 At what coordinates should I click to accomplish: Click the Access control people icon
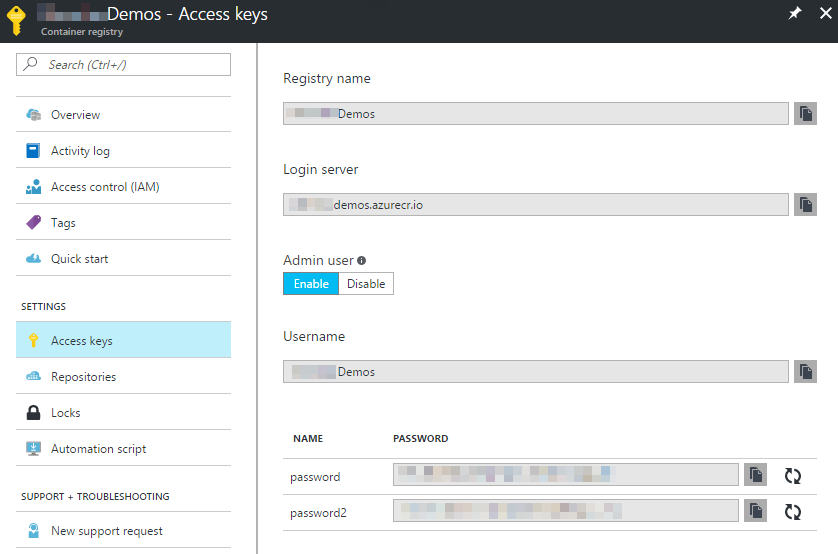[x=34, y=186]
